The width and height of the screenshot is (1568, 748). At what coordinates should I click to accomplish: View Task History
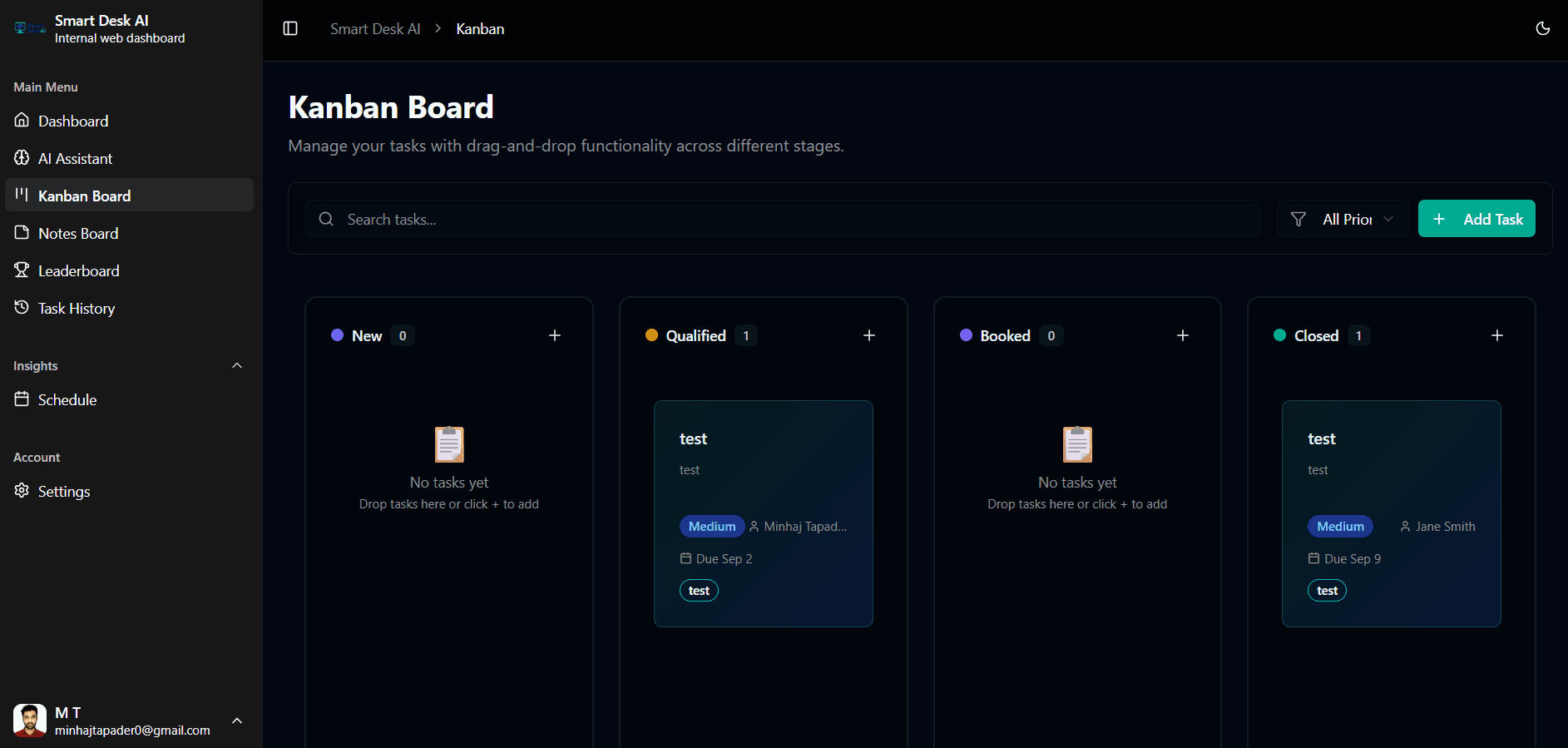(x=129, y=308)
